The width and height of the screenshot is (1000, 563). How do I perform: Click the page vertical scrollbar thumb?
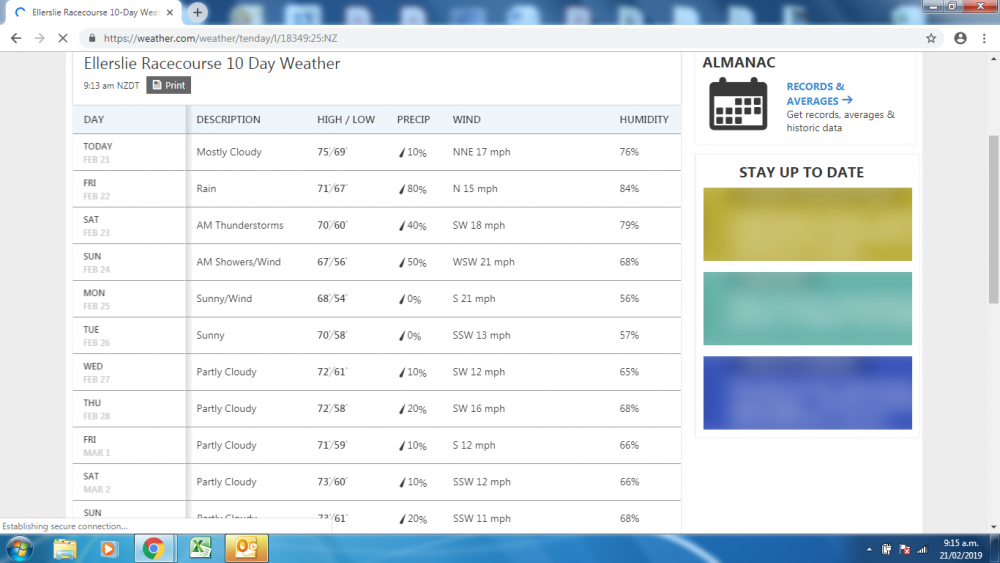point(994,219)
